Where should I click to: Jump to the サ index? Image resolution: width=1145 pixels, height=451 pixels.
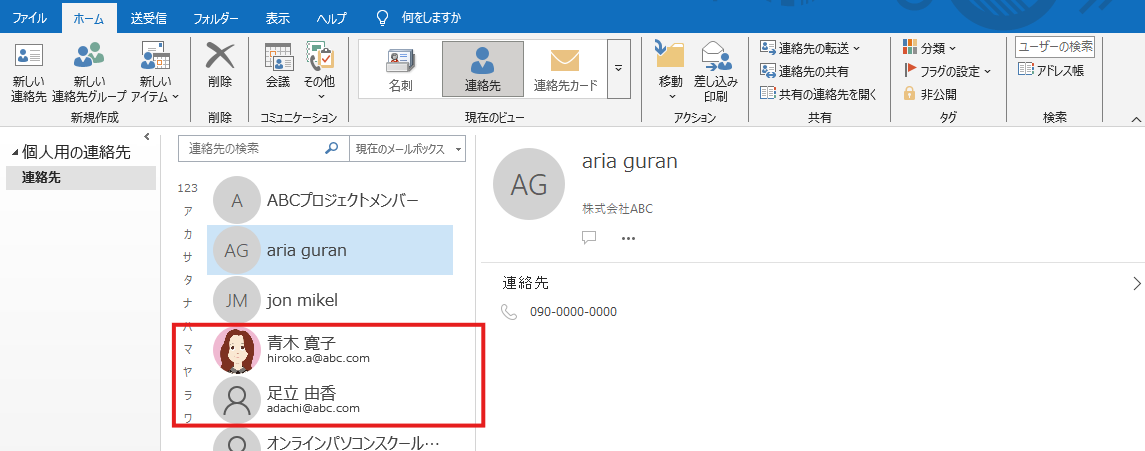pos(188,257)
